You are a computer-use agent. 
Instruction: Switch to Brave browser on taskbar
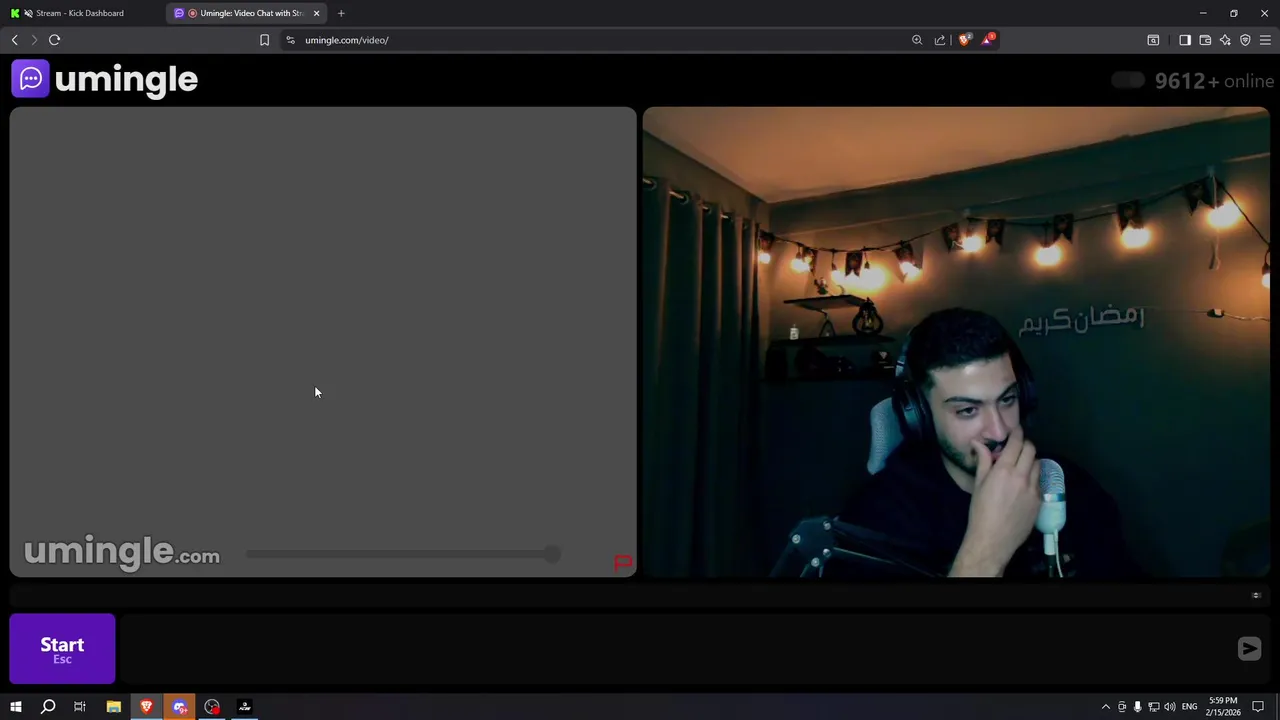(147, 707)
